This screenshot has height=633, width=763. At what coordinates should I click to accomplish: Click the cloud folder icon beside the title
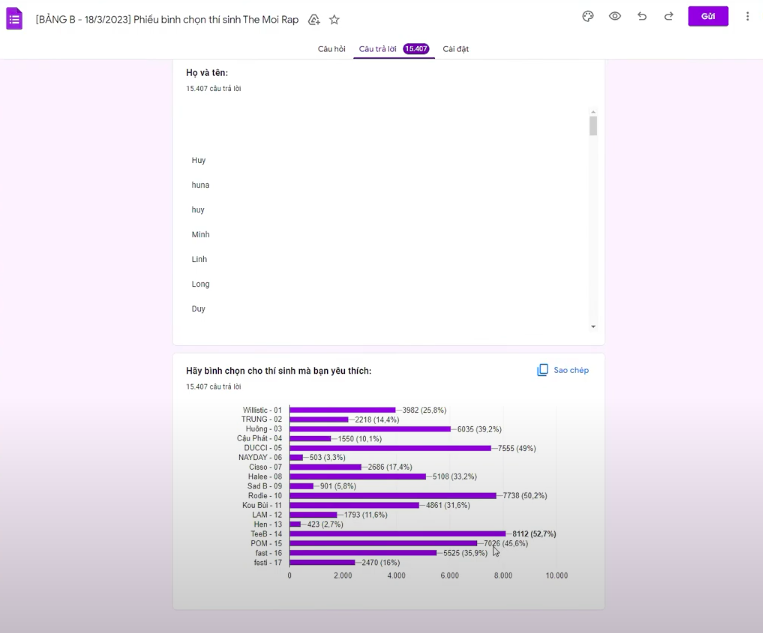click(x=314, y=19)
